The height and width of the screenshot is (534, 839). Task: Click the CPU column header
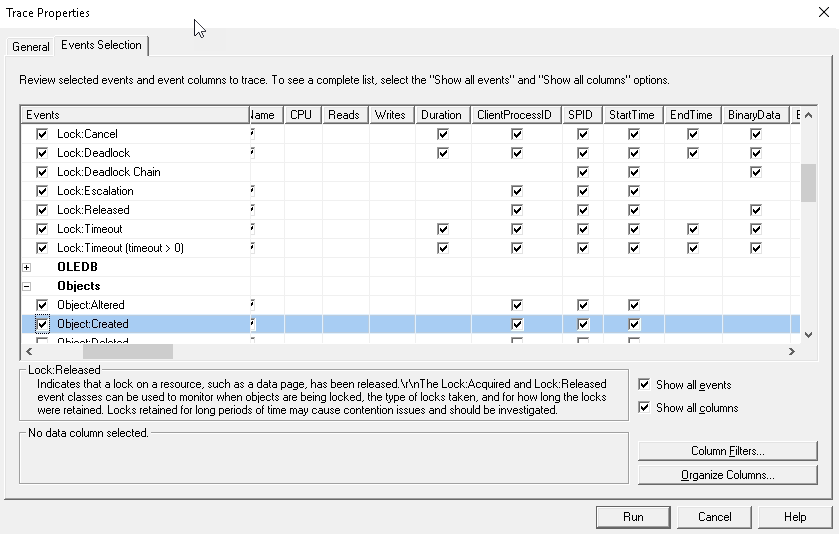coord(303,115)
